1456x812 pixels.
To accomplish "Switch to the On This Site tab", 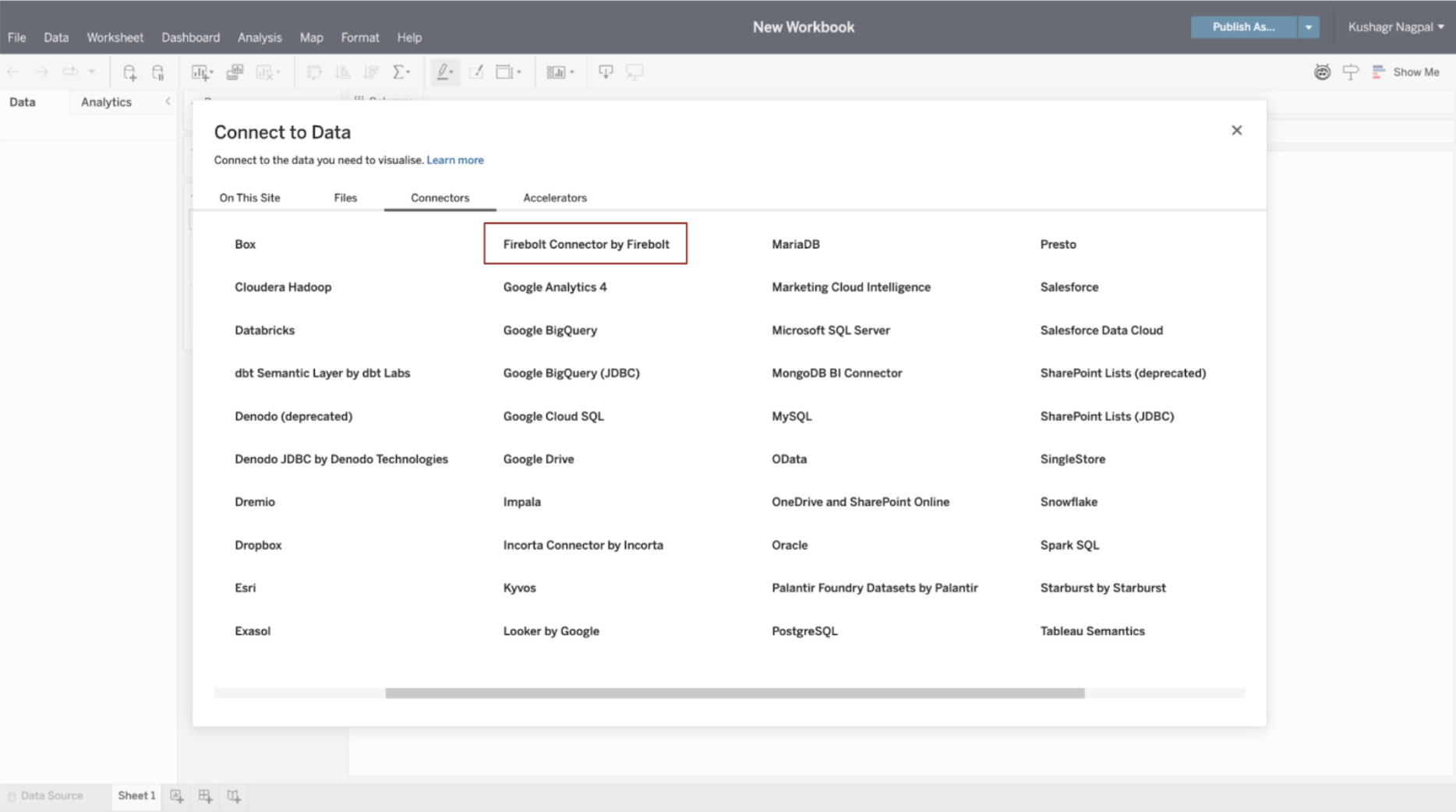I will pyautogui.click(x=249, y=198).
